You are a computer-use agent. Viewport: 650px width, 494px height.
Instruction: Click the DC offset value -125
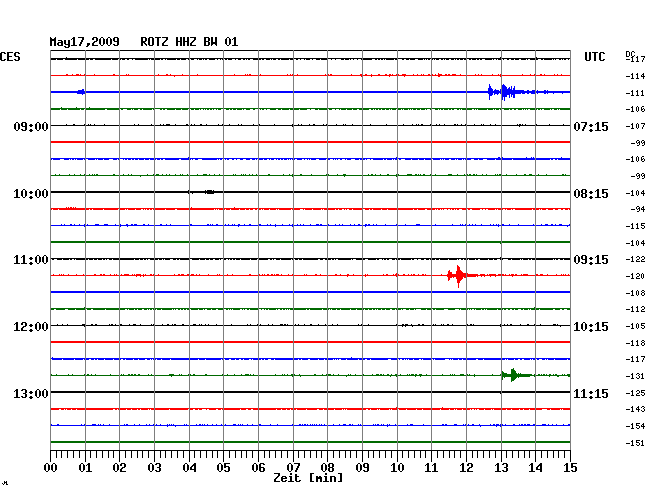pos(635,393)
